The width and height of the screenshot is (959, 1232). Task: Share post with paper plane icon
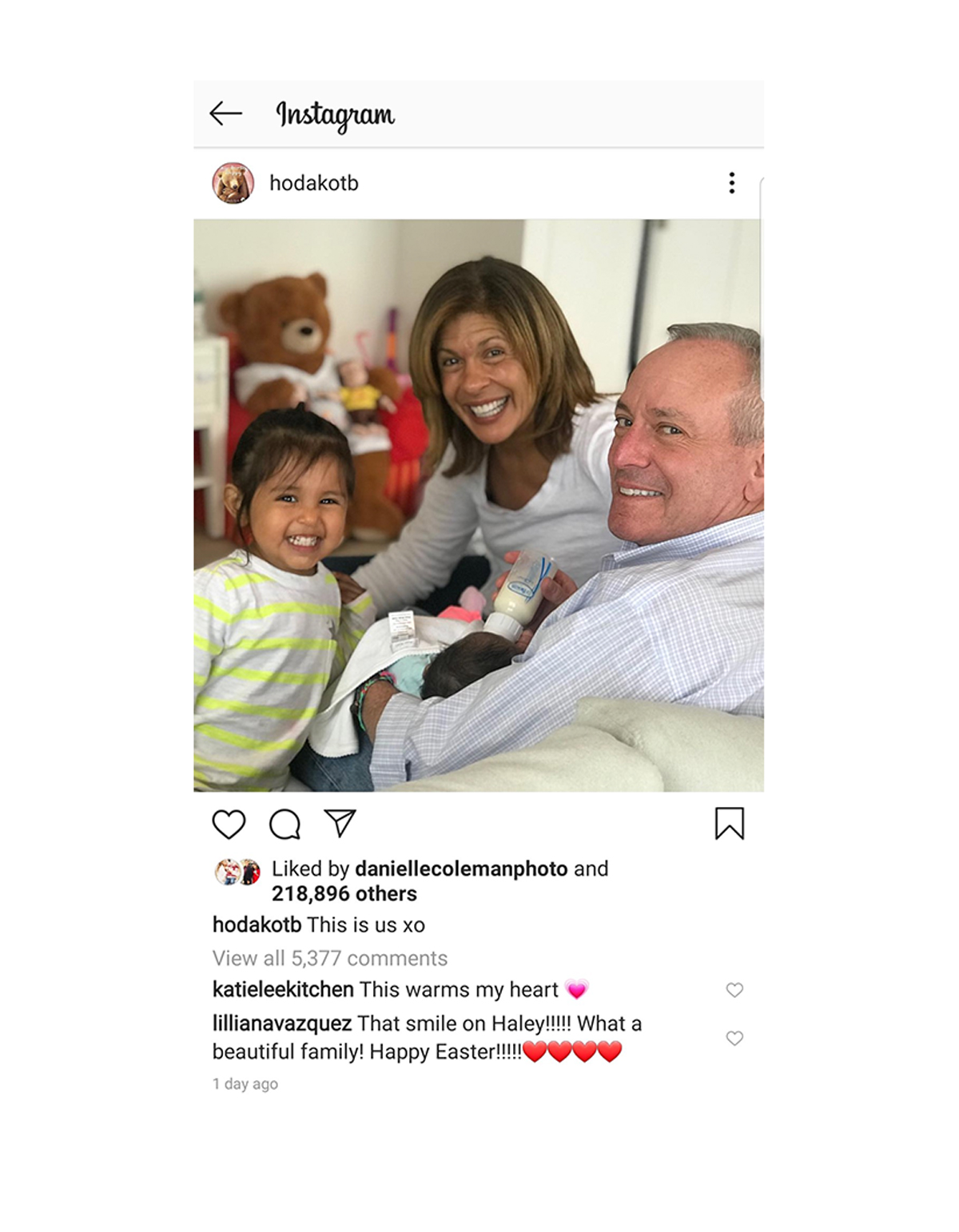click(x=340, y=823)
